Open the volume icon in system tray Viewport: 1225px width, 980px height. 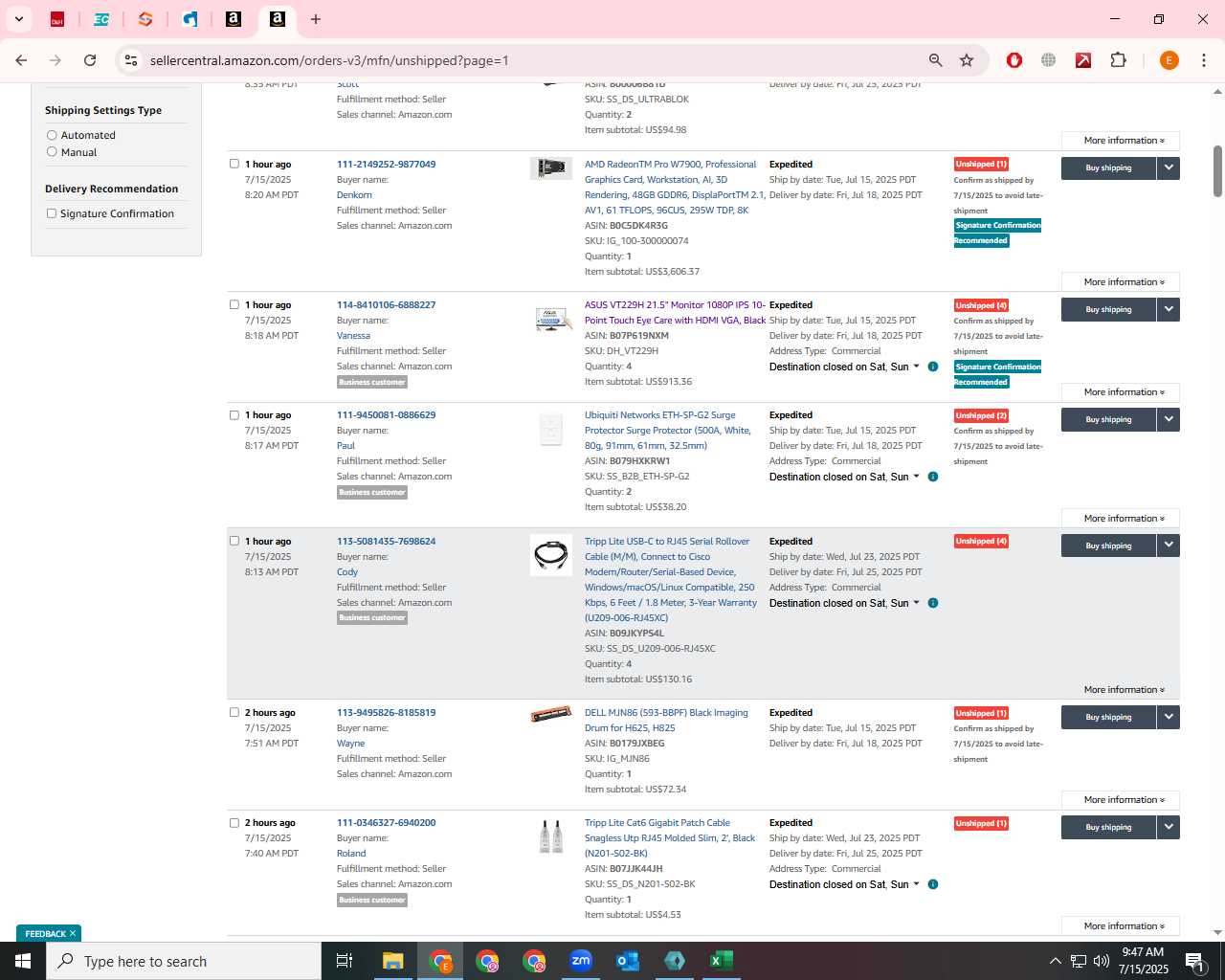click(1102, 961)
